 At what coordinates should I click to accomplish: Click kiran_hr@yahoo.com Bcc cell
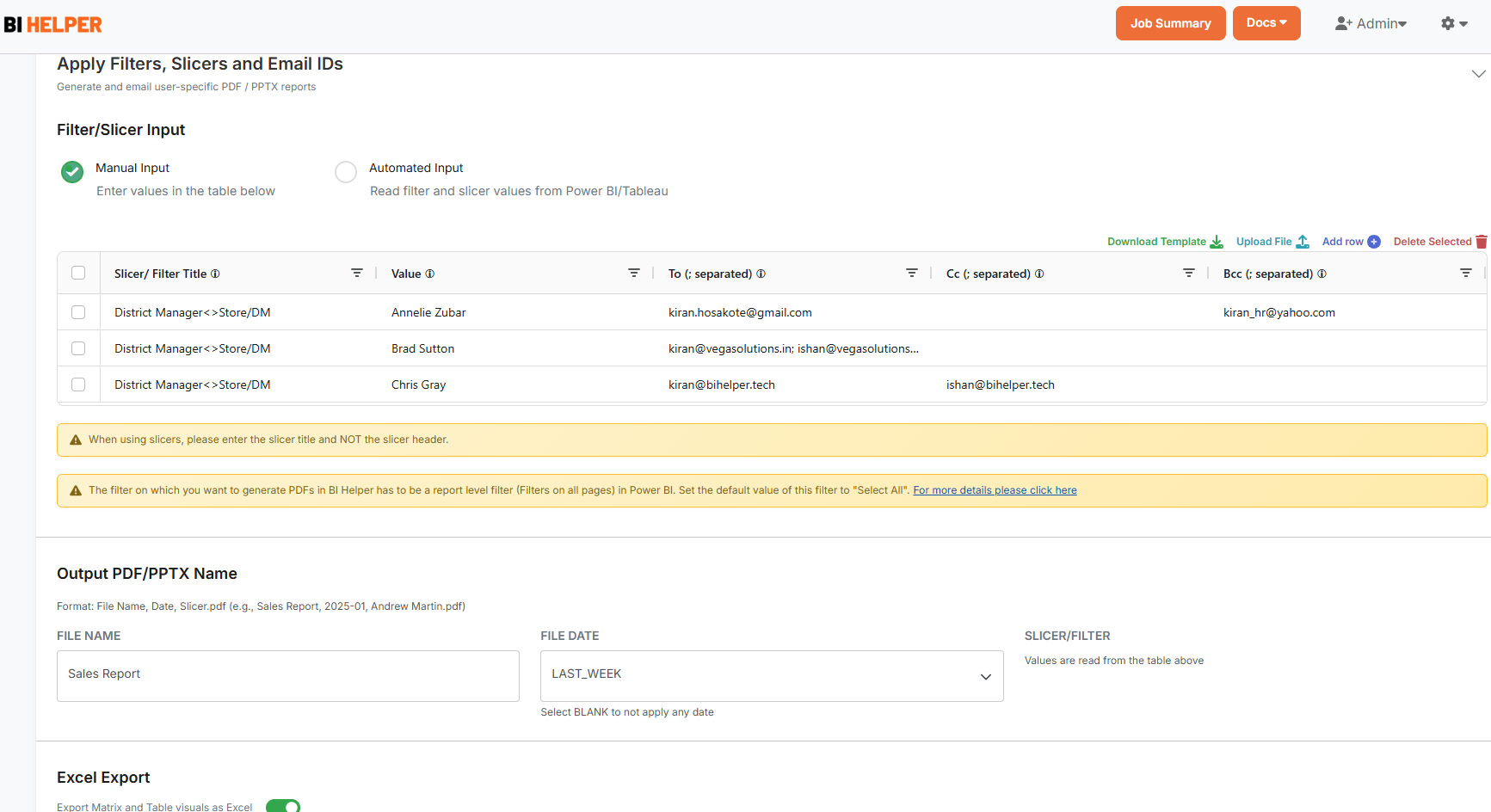click(x=1348, y=312)
